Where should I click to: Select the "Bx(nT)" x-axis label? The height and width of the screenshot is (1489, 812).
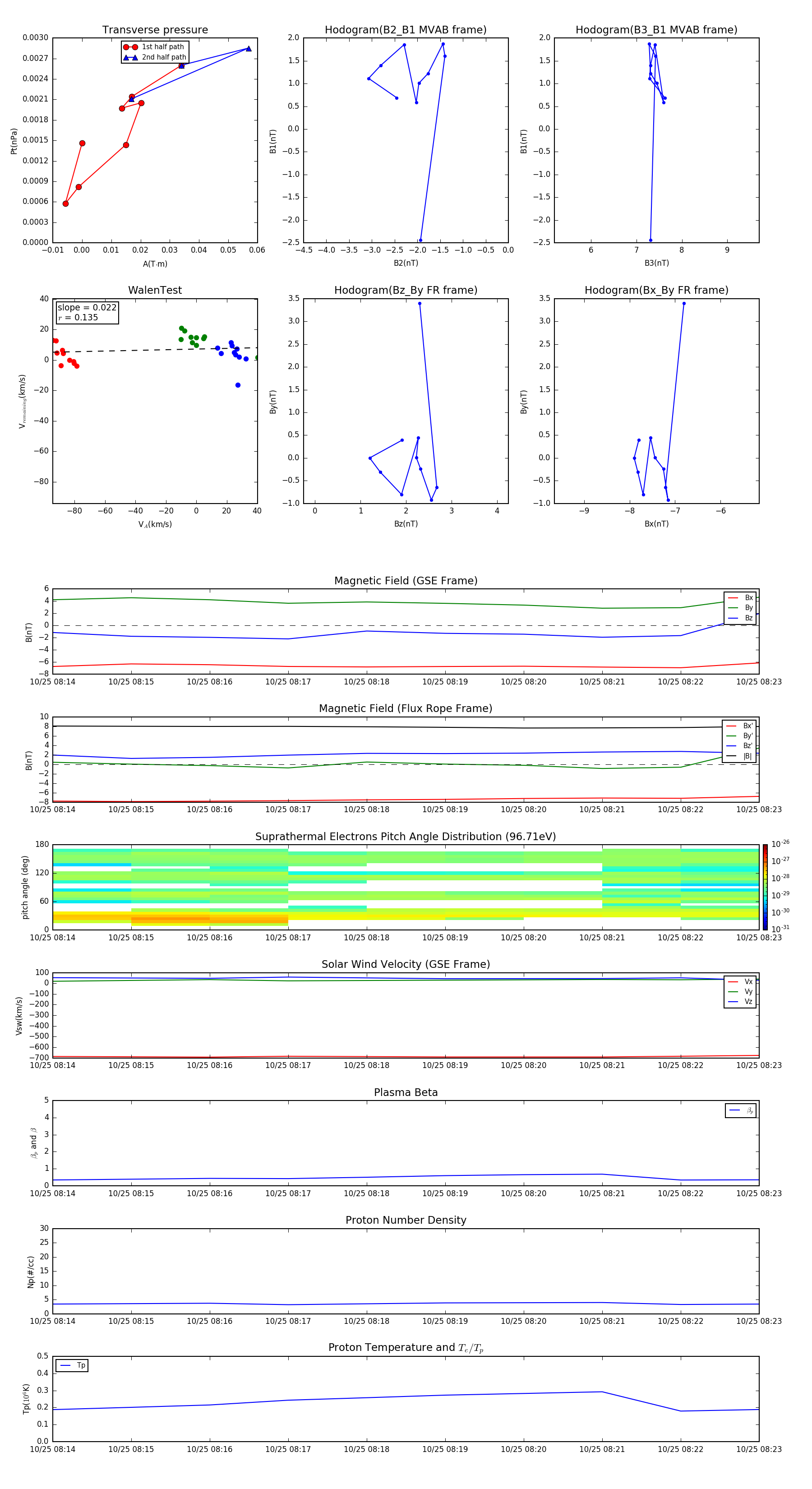(656, 524)
